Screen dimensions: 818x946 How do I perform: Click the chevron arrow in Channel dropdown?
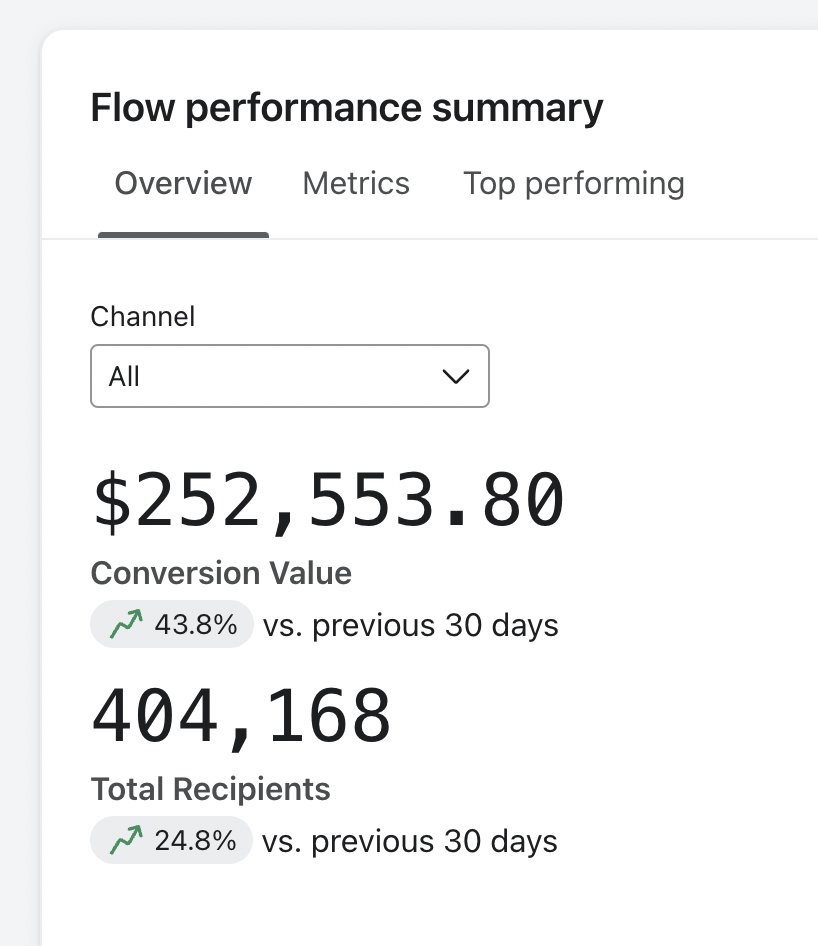(x=455, y=376)
